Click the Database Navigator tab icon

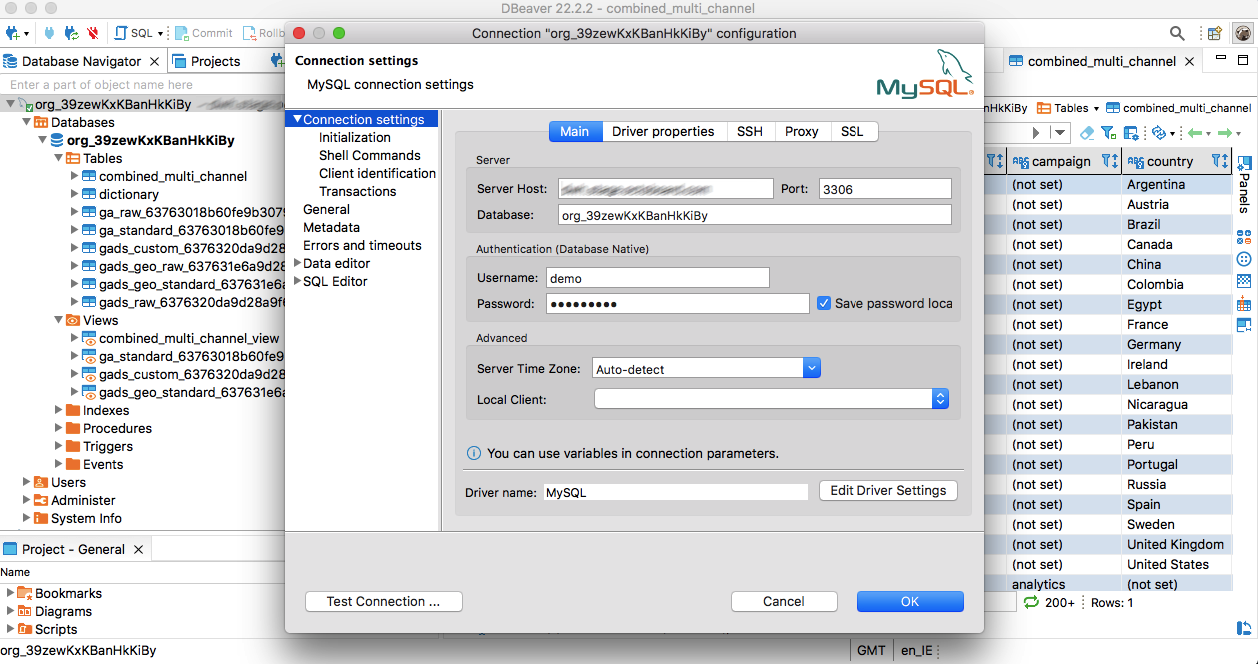coord(11,61)
